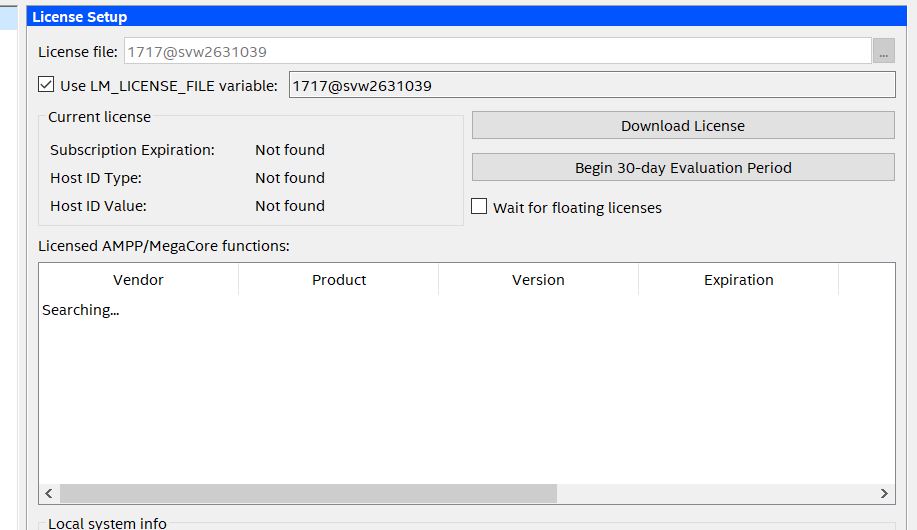Sort by the Vendor column header
This screenshot has height=530, width=917.
point(139,280)
